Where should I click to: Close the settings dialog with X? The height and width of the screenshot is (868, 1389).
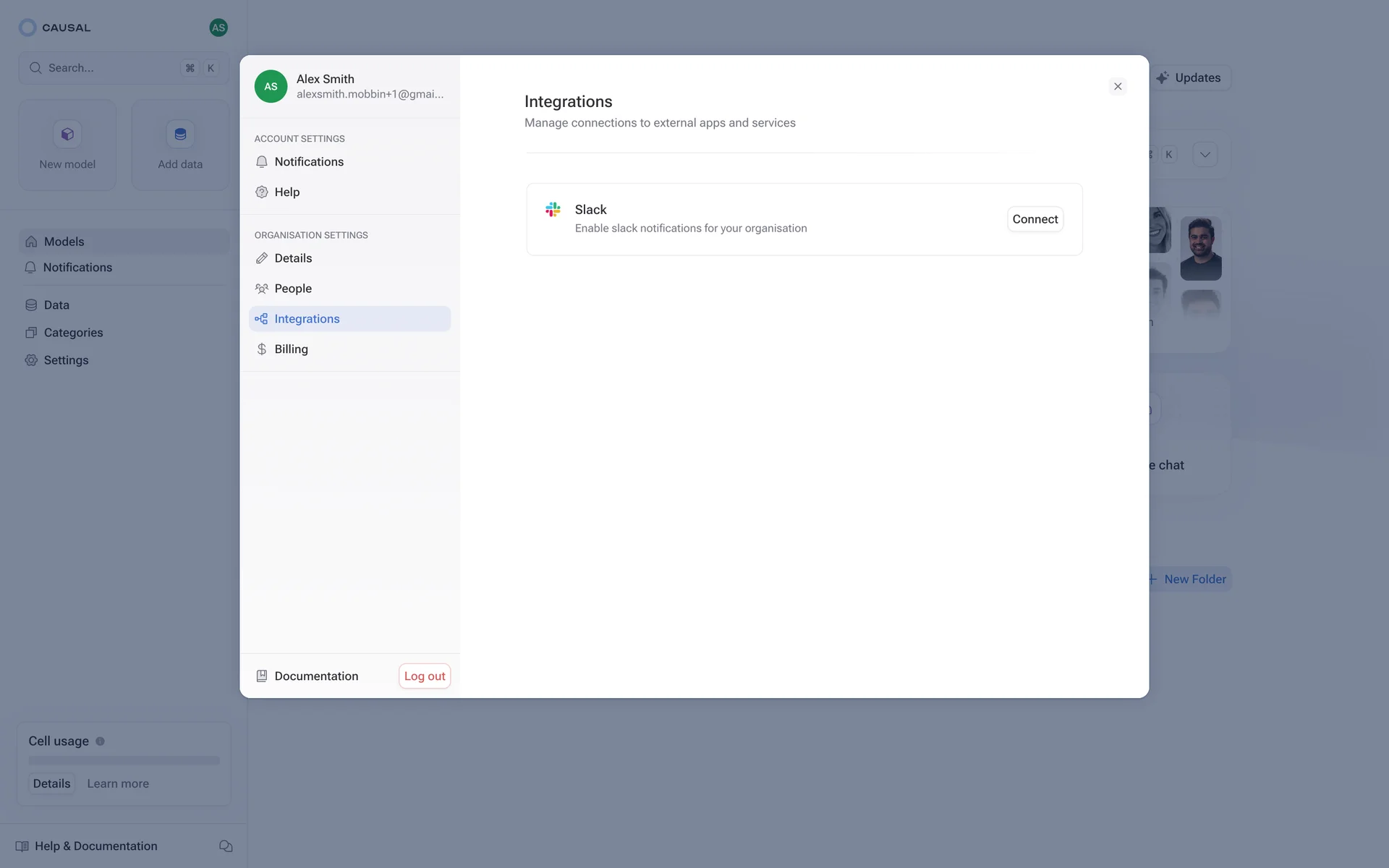1118,87
